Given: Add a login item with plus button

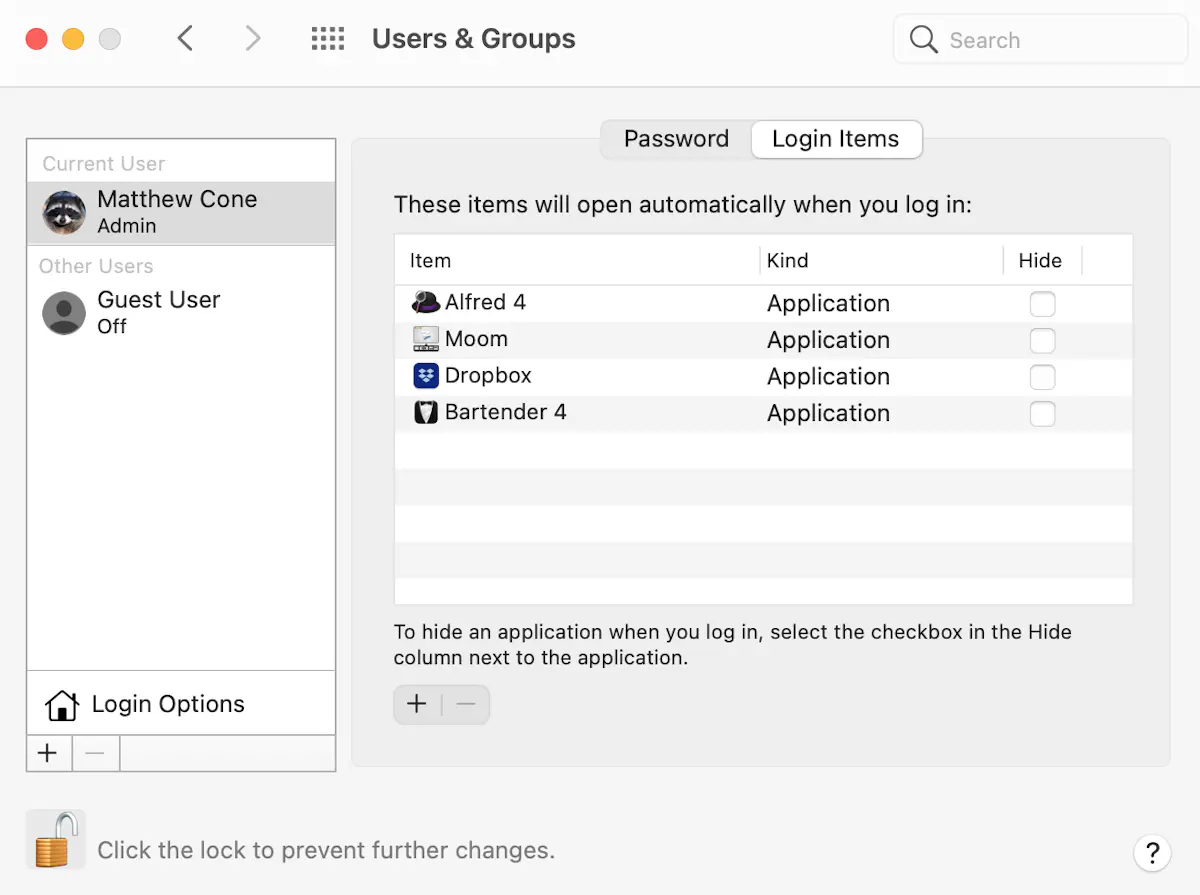Looking at the screenshot, I should pos(417,704).
